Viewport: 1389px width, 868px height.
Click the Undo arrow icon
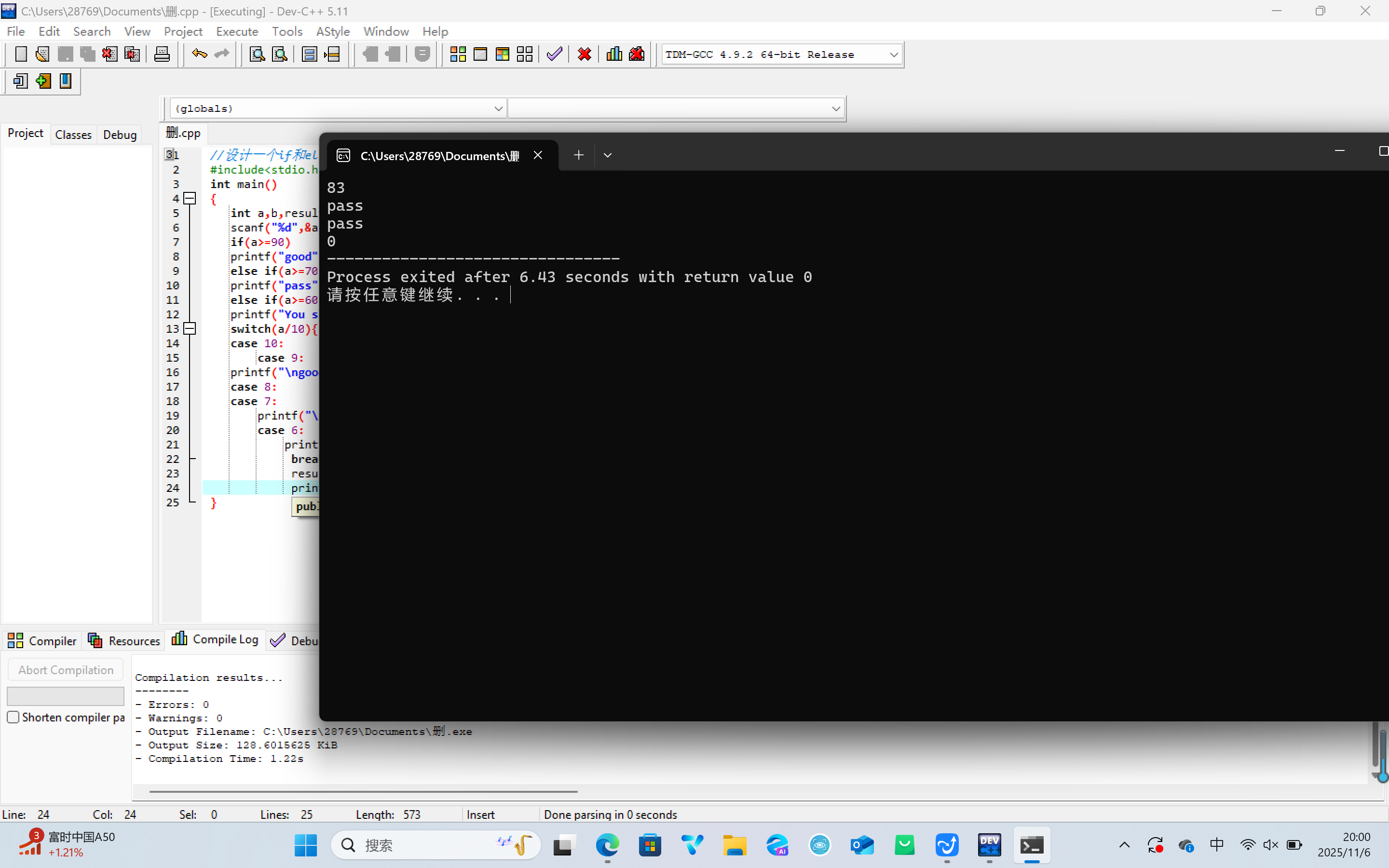coord(199,54)
